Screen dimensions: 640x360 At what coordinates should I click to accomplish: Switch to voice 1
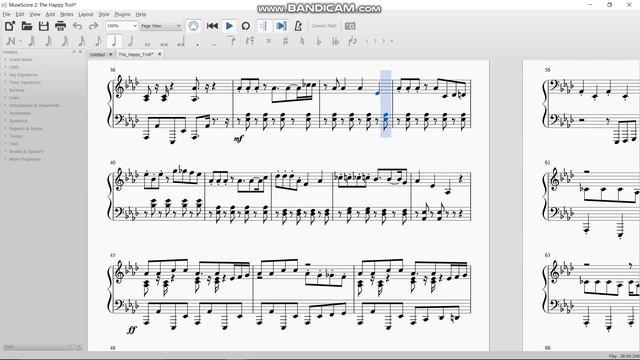click(367, 41)
